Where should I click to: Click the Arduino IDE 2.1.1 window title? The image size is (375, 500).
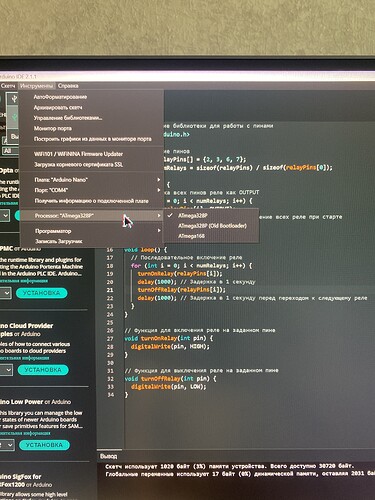18,77
